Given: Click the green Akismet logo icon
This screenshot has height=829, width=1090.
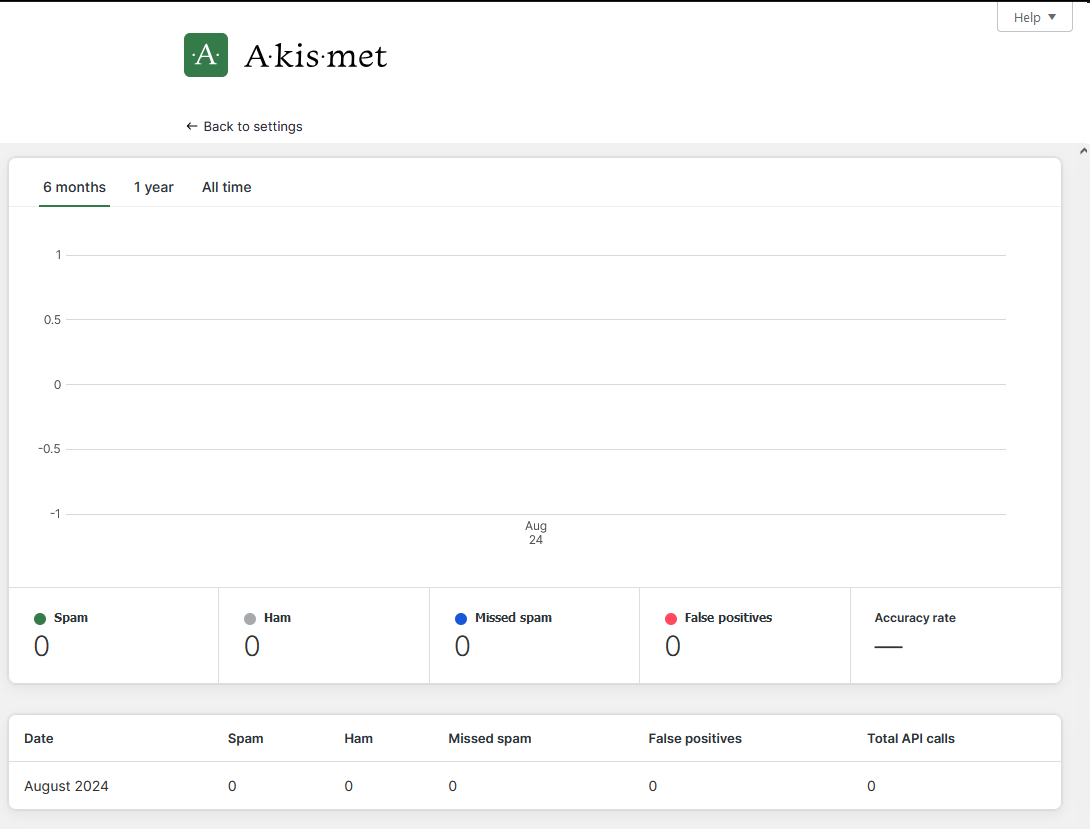Looking at the screenshot, I should click(x=205, y=55).
